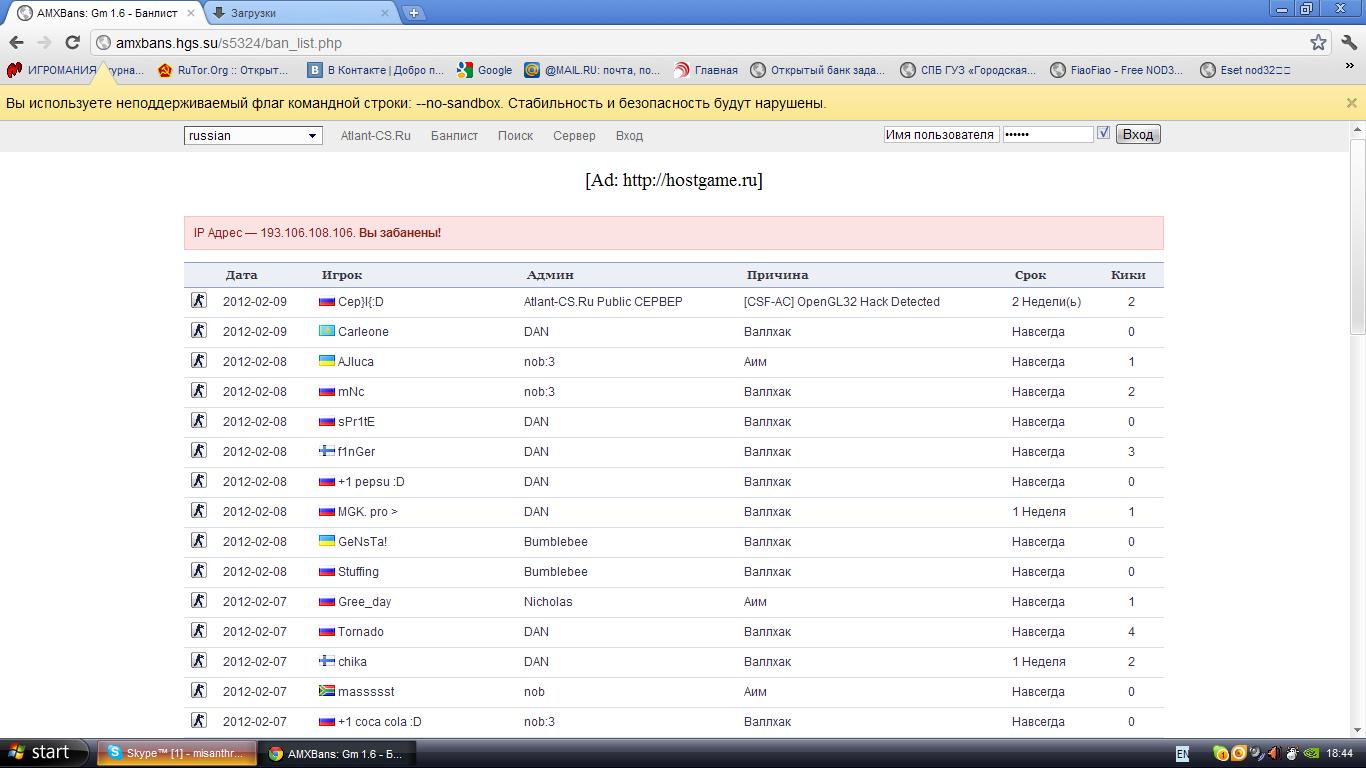Open Chrome wrench settings menu

pos(1349,42)
